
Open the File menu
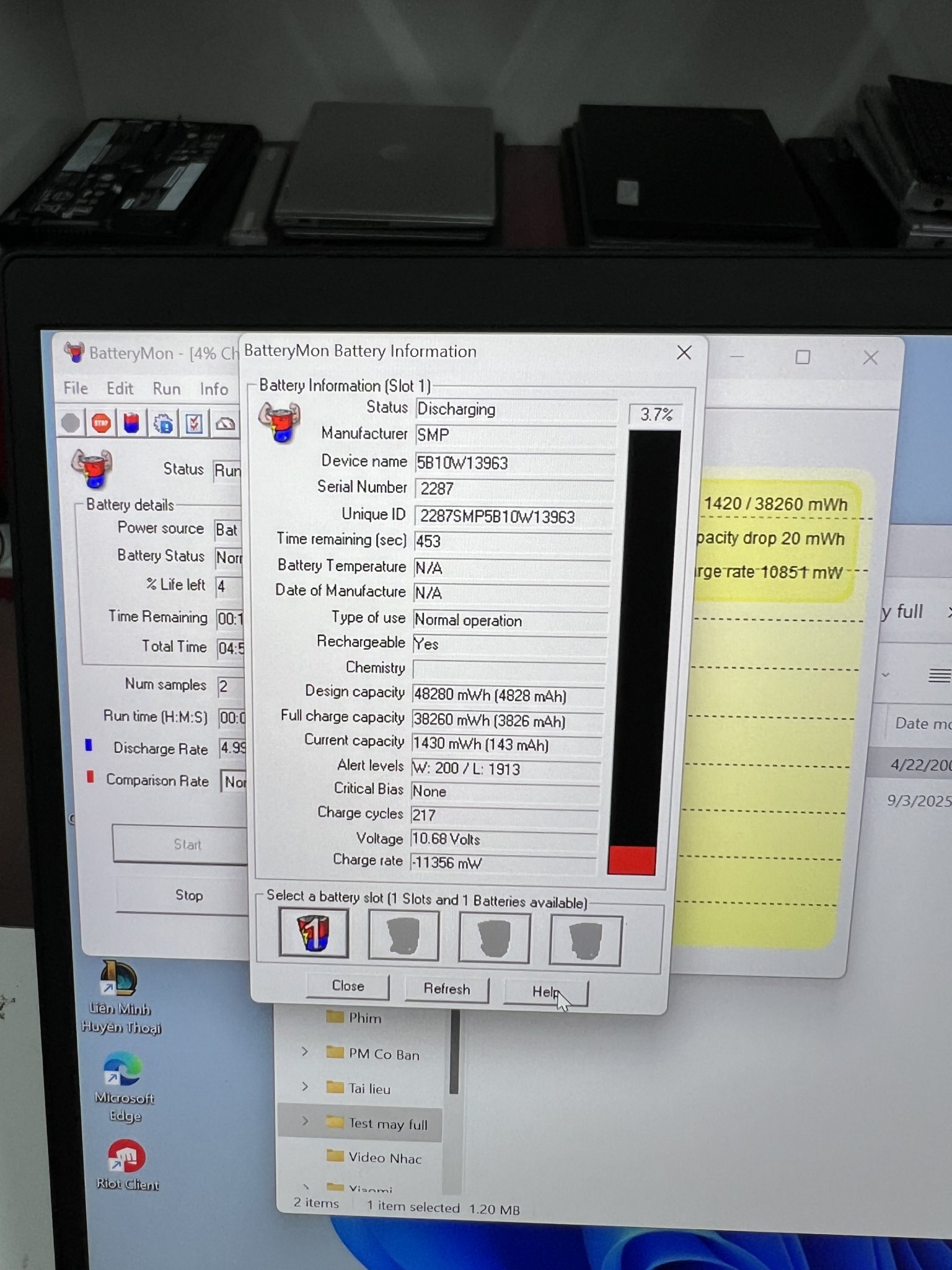[x=76, y=388]
